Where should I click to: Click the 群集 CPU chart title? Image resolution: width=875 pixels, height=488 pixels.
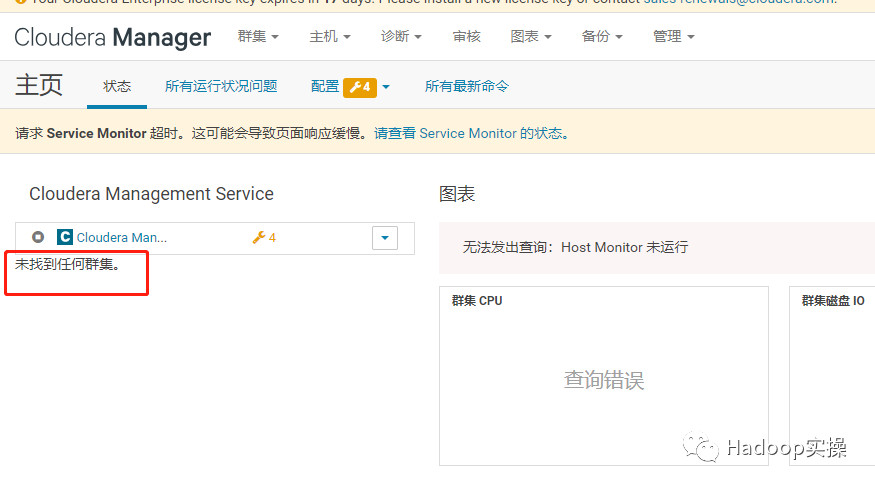click(x=477, y=301)
